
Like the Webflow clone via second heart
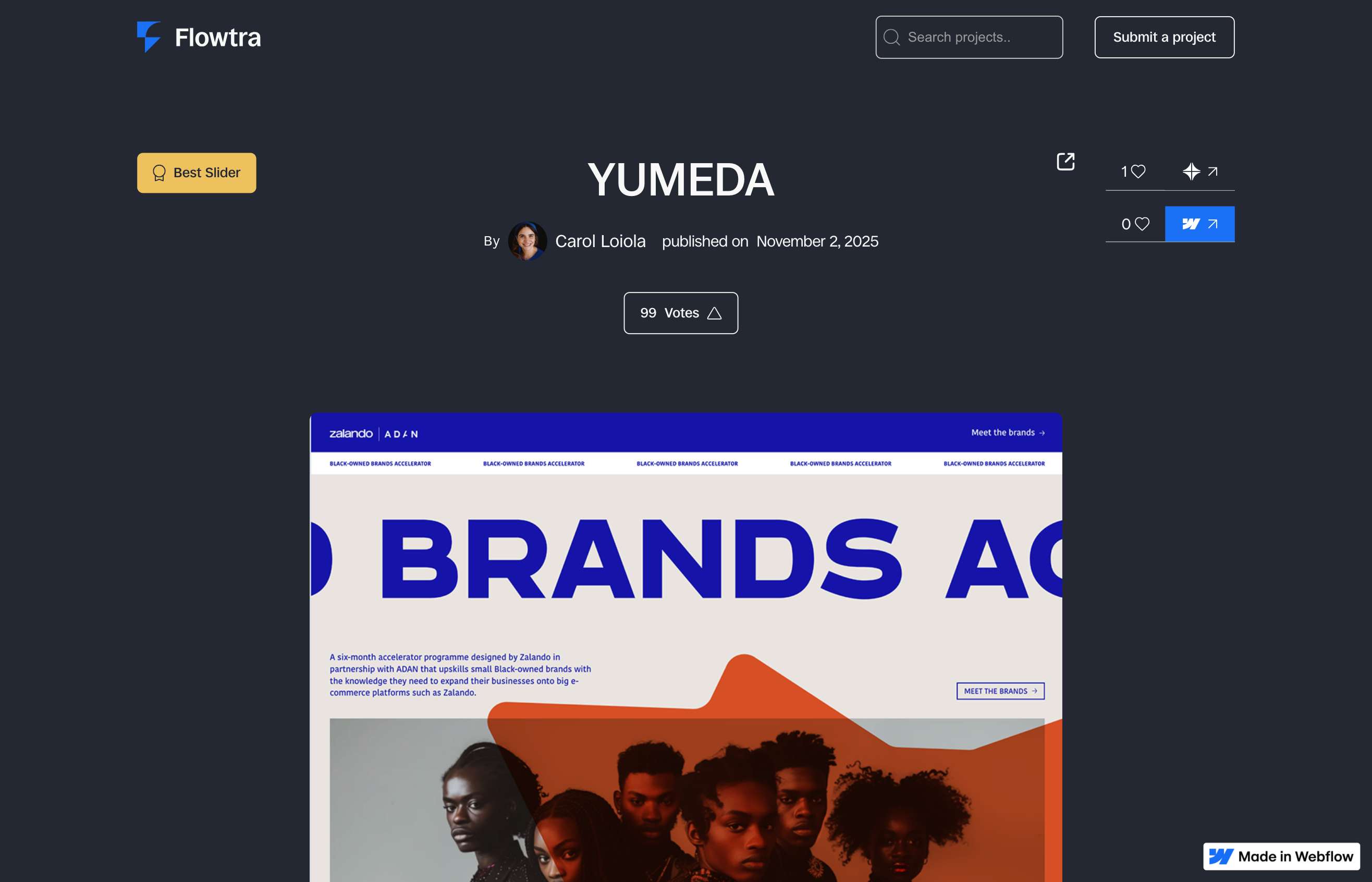pyautogui.click(x=1143, y=224)
